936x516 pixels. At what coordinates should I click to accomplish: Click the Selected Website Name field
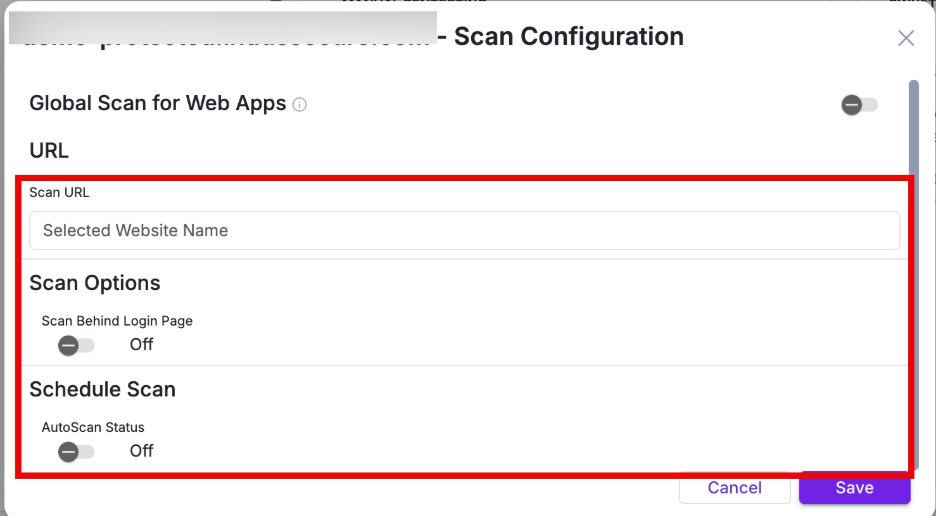[464, 230]
